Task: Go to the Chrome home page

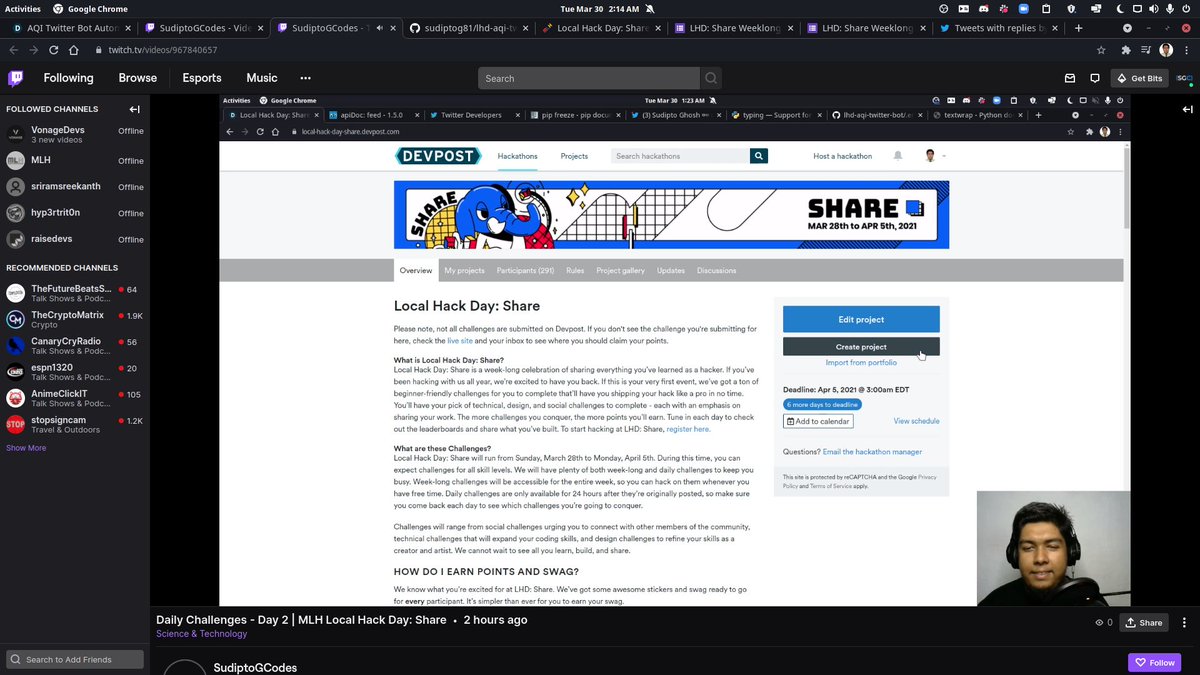Action: pyautogui.click(x=73, y=50)
